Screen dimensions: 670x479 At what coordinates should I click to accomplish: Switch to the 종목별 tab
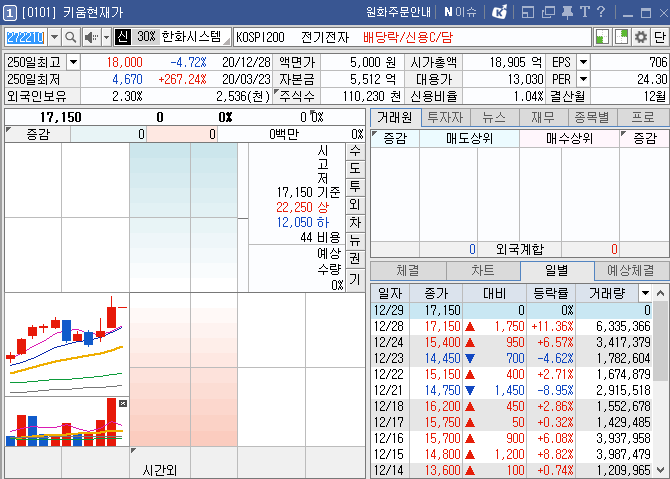(x=592, y=117)
